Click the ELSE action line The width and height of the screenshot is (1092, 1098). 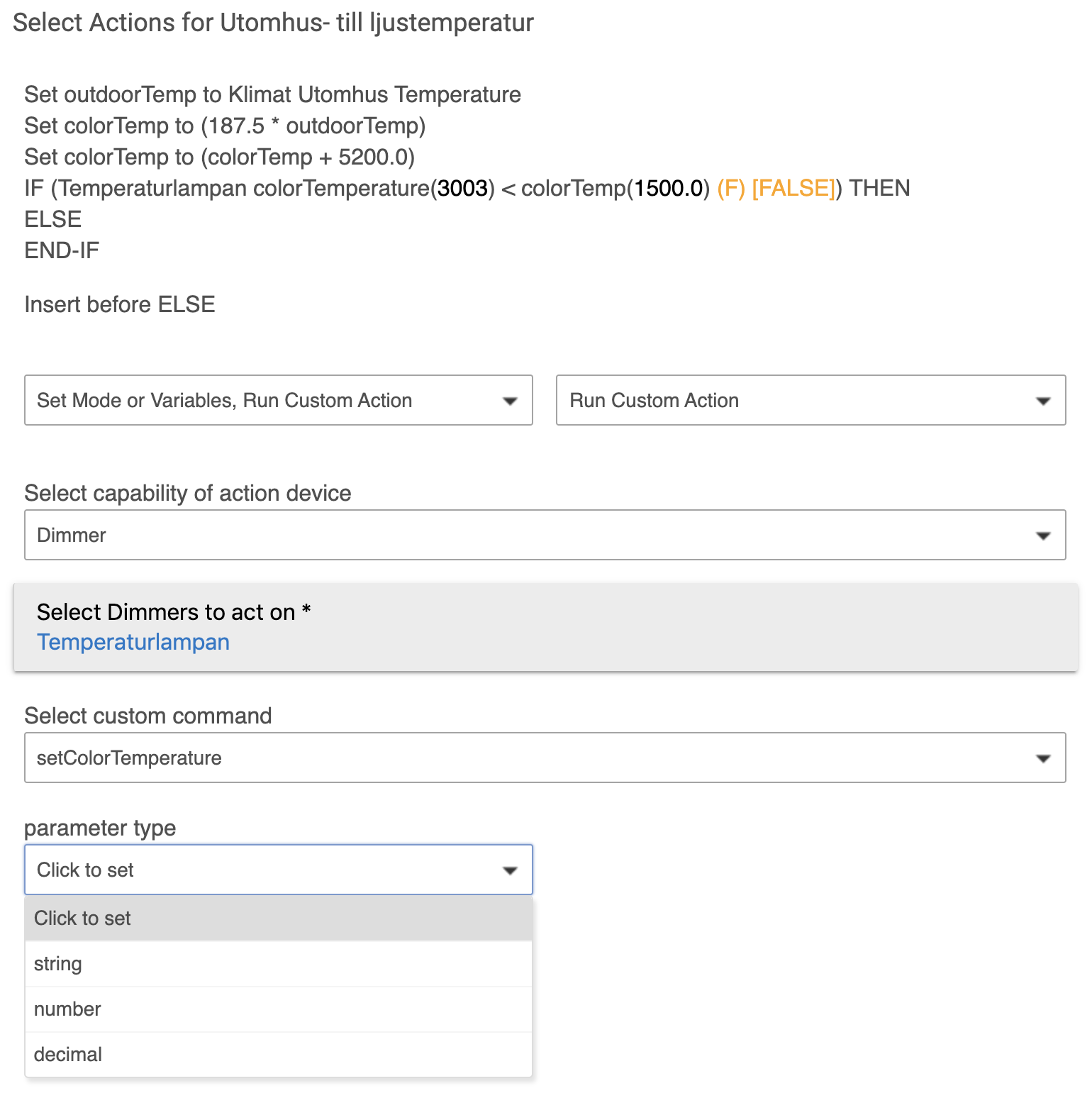(x=53, y=219)
